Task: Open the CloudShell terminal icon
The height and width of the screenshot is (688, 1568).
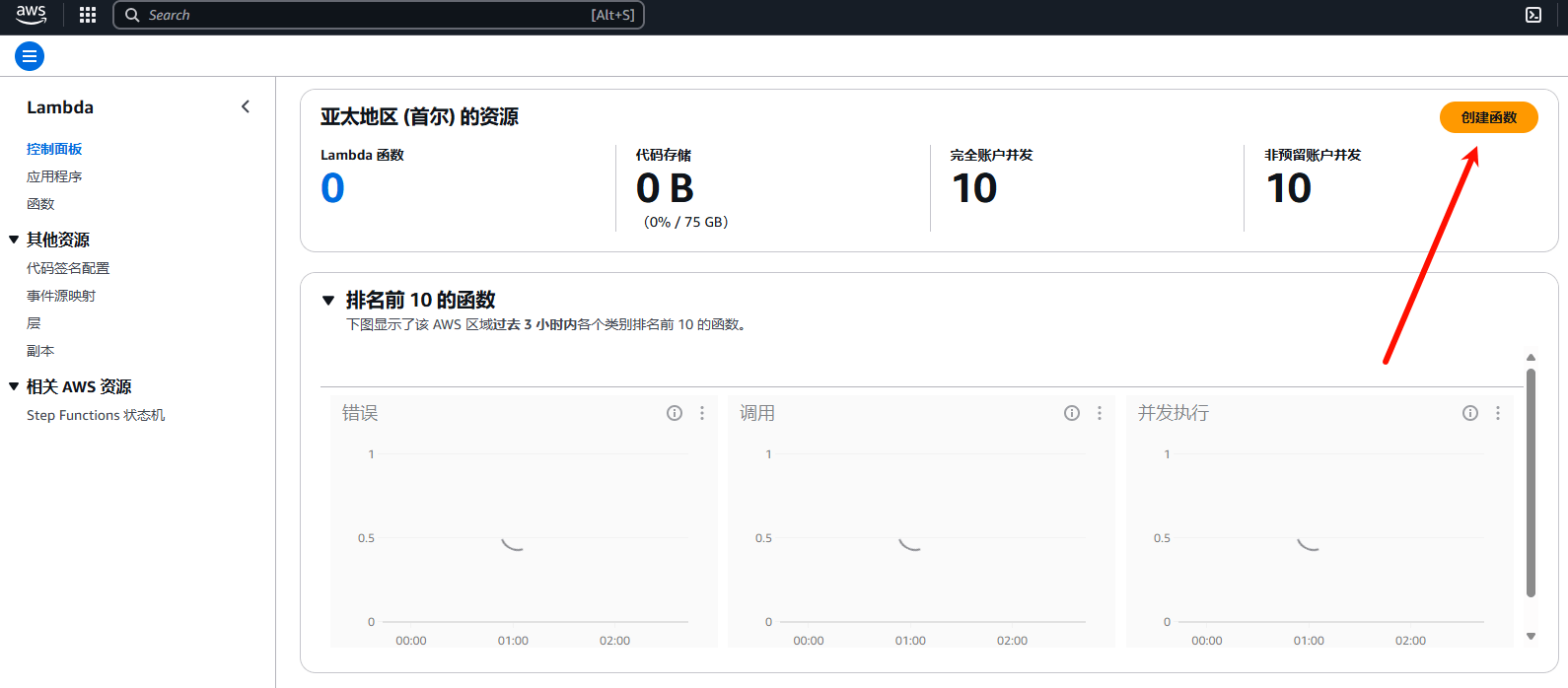Action: 1533,15
